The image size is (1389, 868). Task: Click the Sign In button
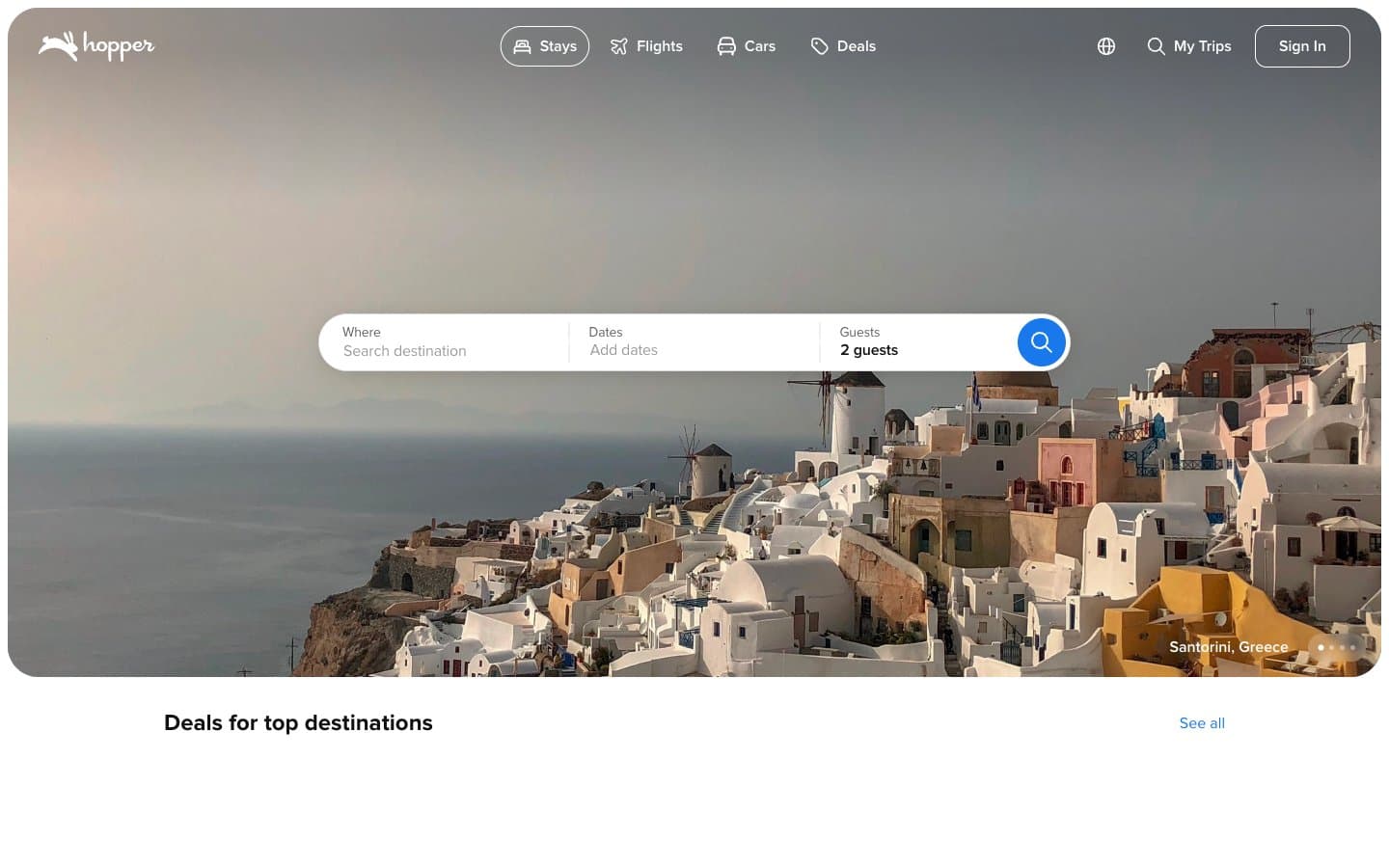1302,46
